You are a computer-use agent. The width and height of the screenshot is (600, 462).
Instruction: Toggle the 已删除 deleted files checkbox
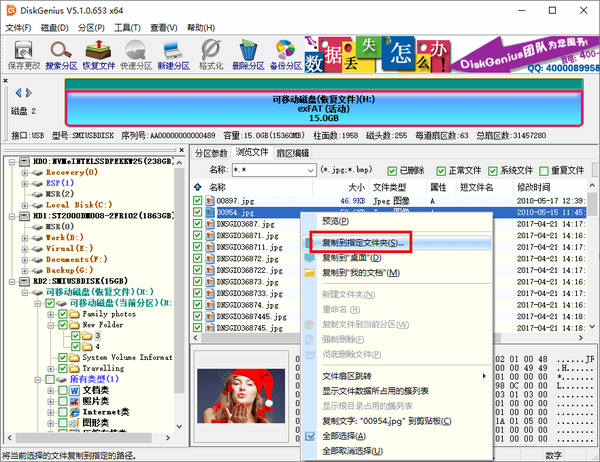pyautogui.click(x=391, y=170)
